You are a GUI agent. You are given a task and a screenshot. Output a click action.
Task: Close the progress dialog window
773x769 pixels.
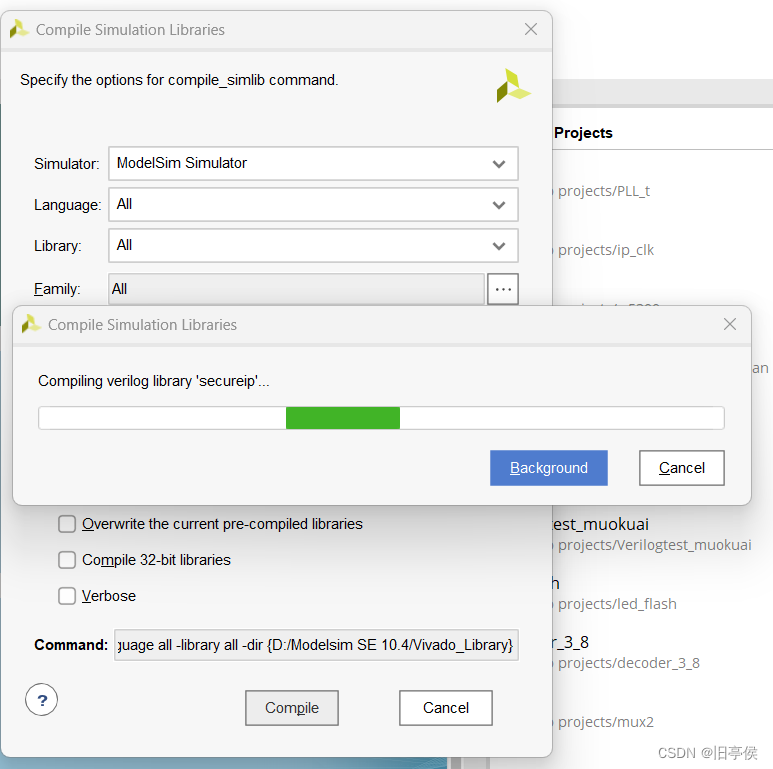(730, 324)
